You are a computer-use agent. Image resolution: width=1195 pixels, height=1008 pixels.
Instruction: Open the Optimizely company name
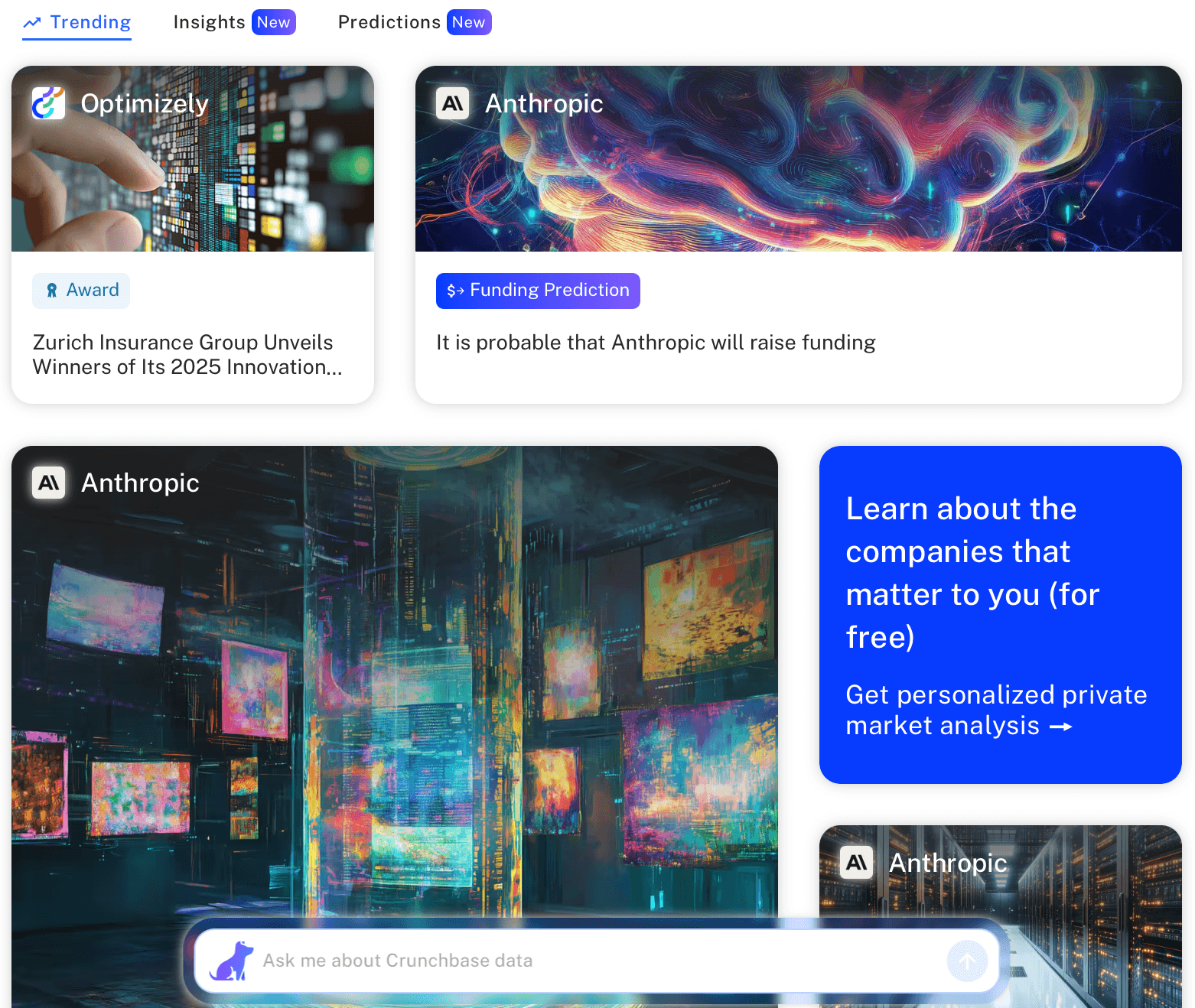pyautogui.click(x=145, y=103)
